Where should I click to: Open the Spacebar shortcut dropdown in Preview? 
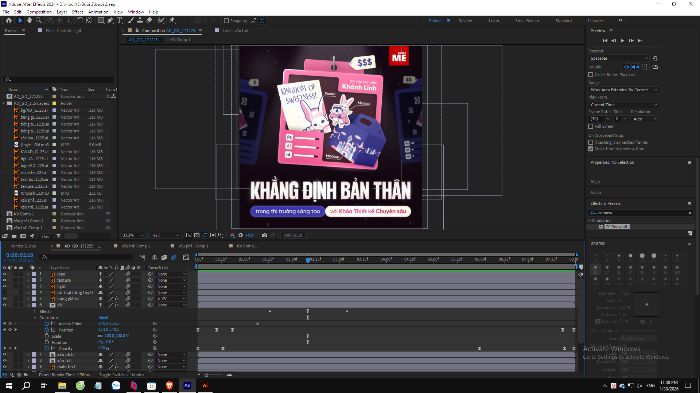[x=619, y=59]
